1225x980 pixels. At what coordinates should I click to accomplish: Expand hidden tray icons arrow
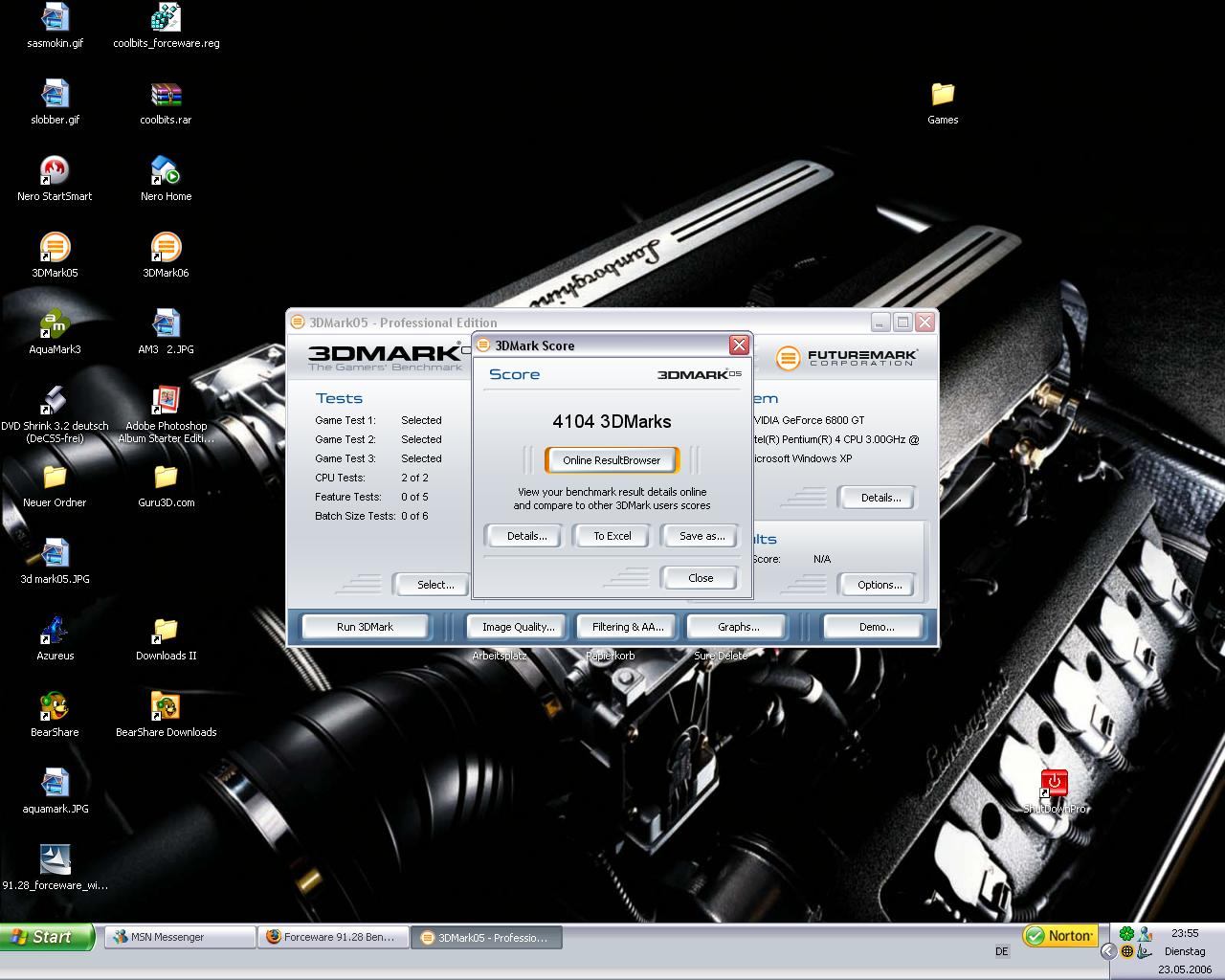point(1108,951)
